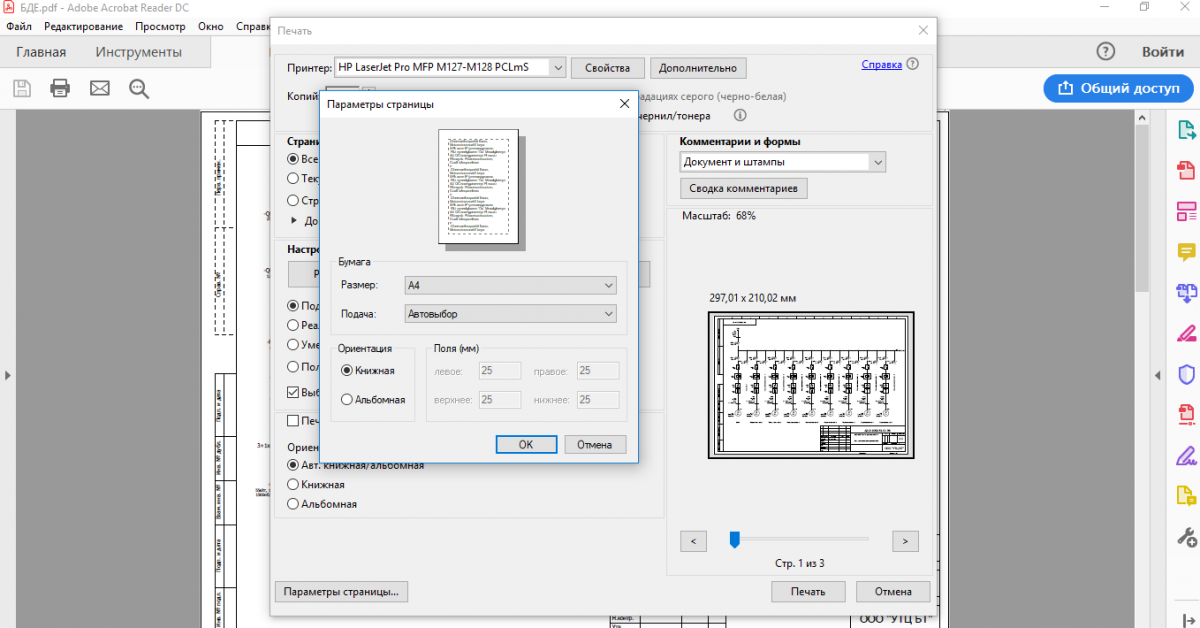The image size is (1200, 628).
Task: Open the Protect shield tool in sidebar
Action: [1187, 374]
